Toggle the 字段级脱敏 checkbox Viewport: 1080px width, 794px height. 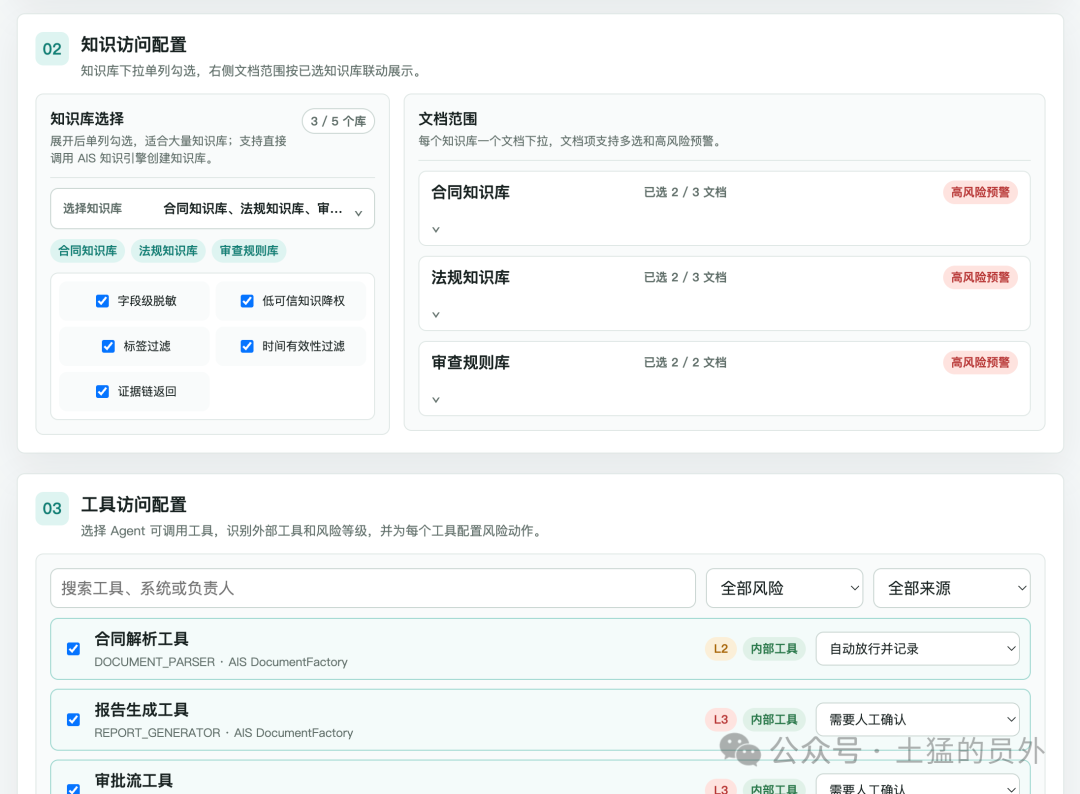103,301
